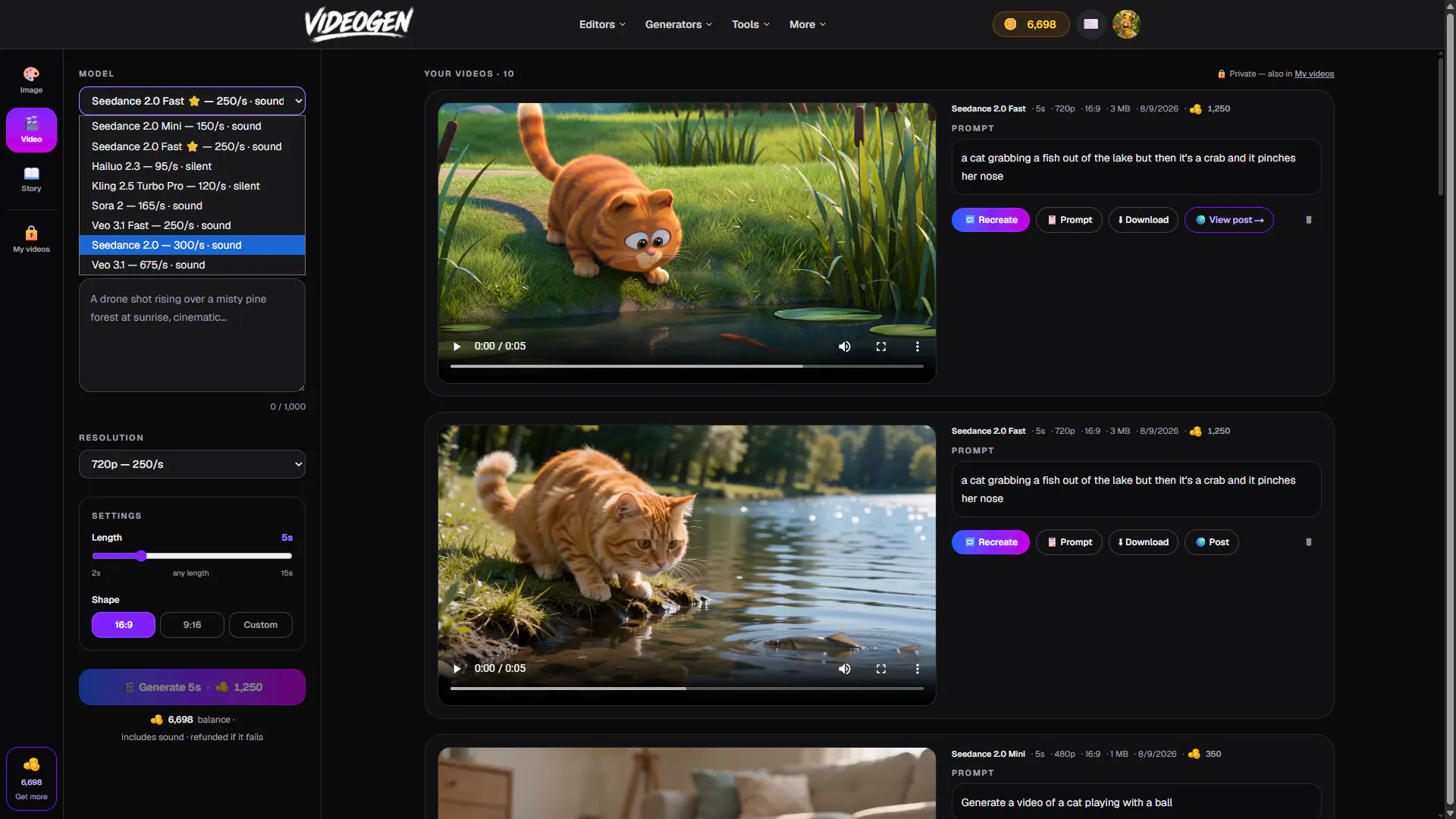The height and width of the screenshot is (819, 1456).
Task: Download the second cat video
Action: click(x=1143, y=542)
